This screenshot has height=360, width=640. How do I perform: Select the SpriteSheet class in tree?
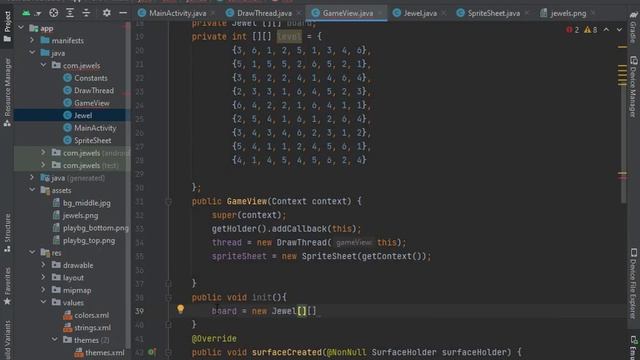(87, 140)
